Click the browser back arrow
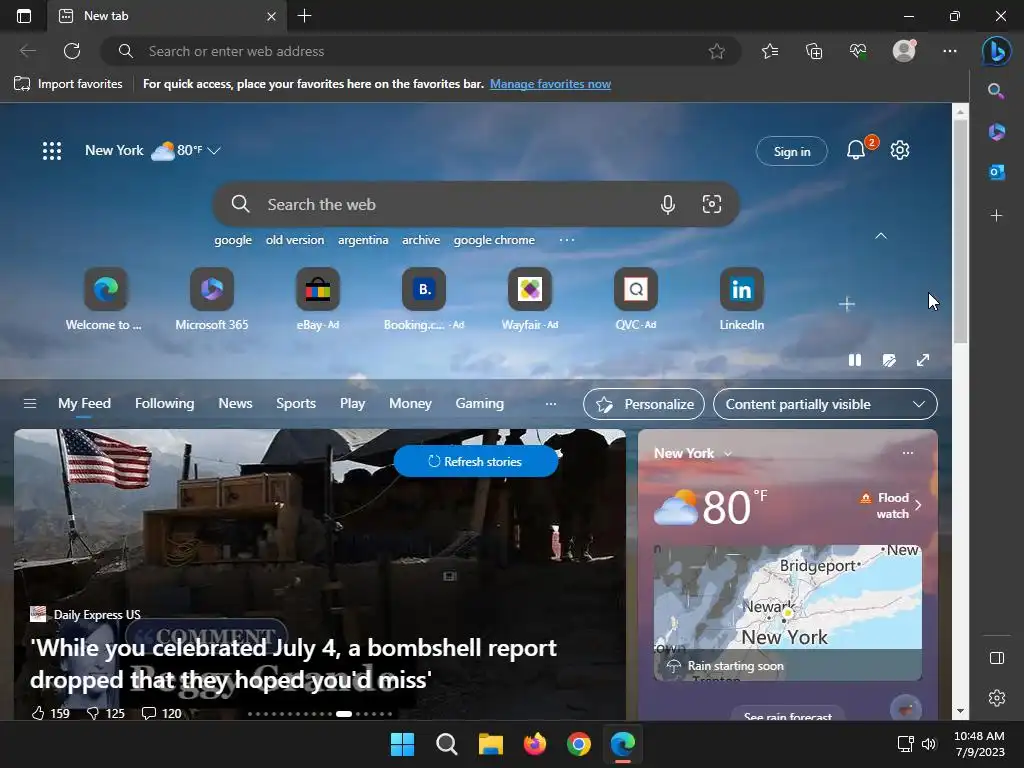Image resolution: width=1024 pixels, height=768 pixels. [x=27, y=51]
